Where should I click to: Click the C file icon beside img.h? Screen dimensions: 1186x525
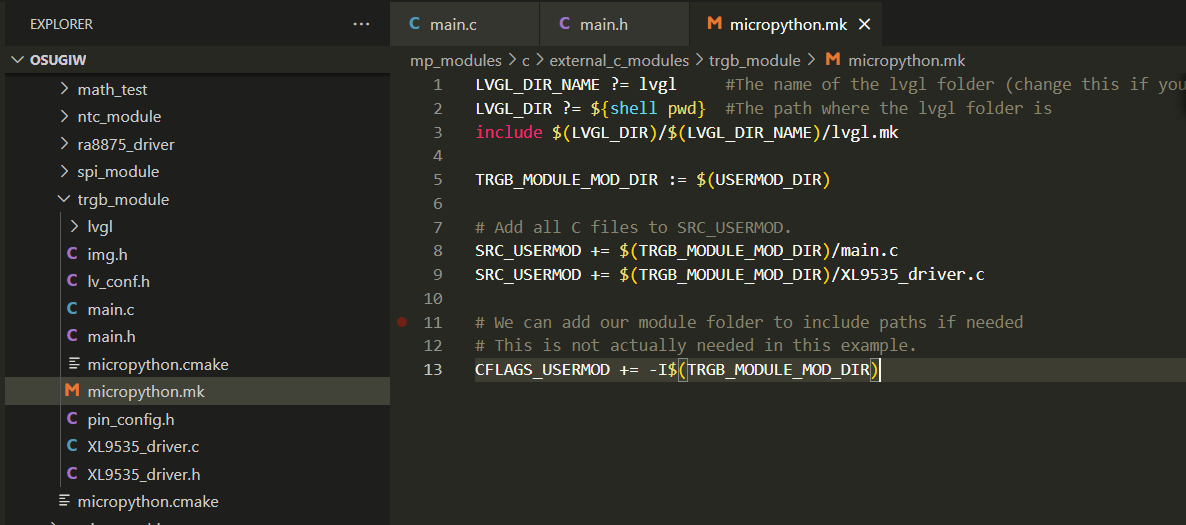(73, 254)
